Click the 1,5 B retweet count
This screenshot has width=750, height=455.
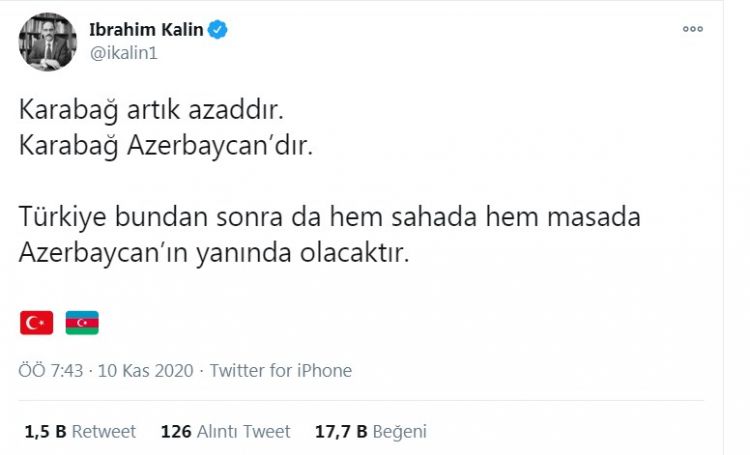pos(44,432)
